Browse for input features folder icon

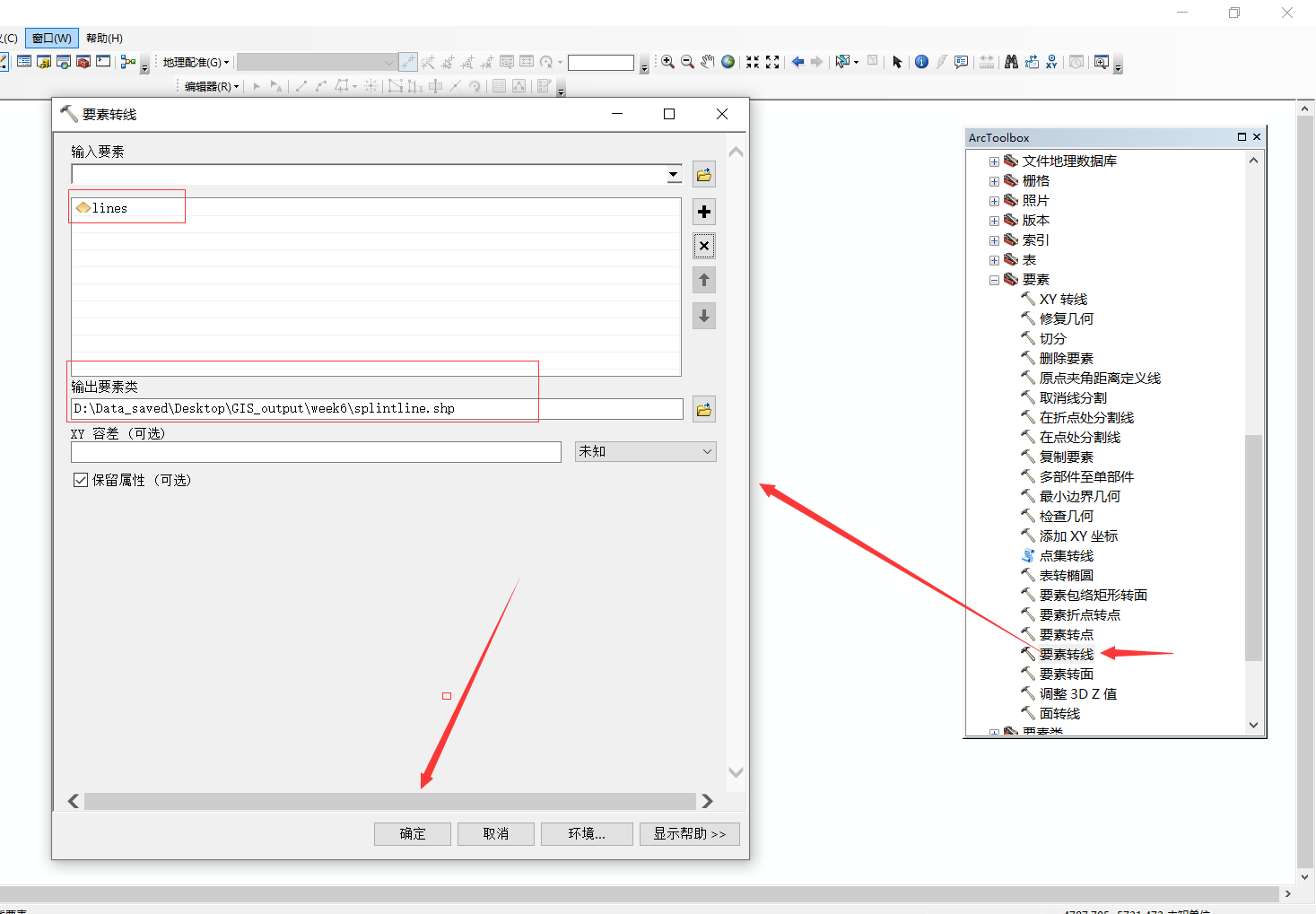704,174
